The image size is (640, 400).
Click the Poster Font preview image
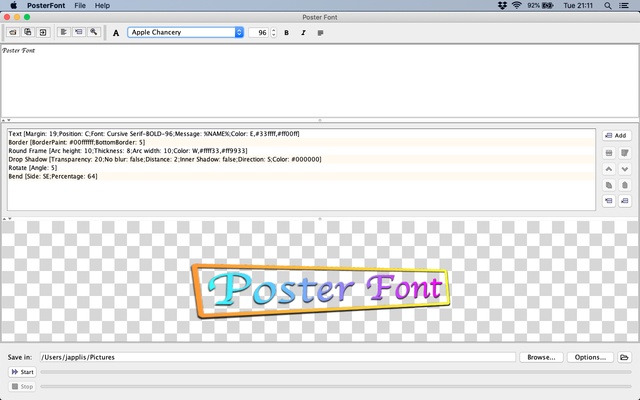[321, 291]
